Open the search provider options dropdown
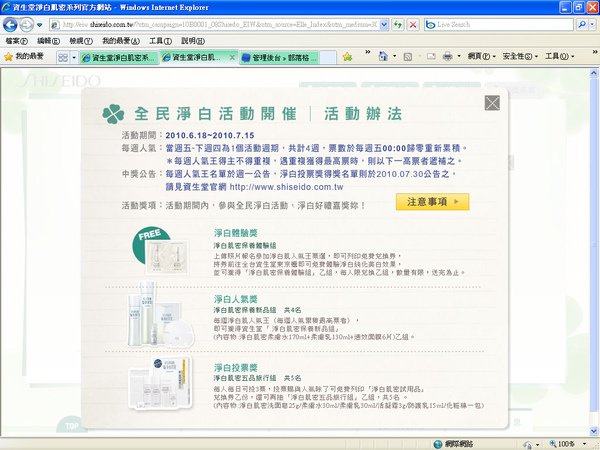Viewport: 600px width, 450px height. point(592,25)
